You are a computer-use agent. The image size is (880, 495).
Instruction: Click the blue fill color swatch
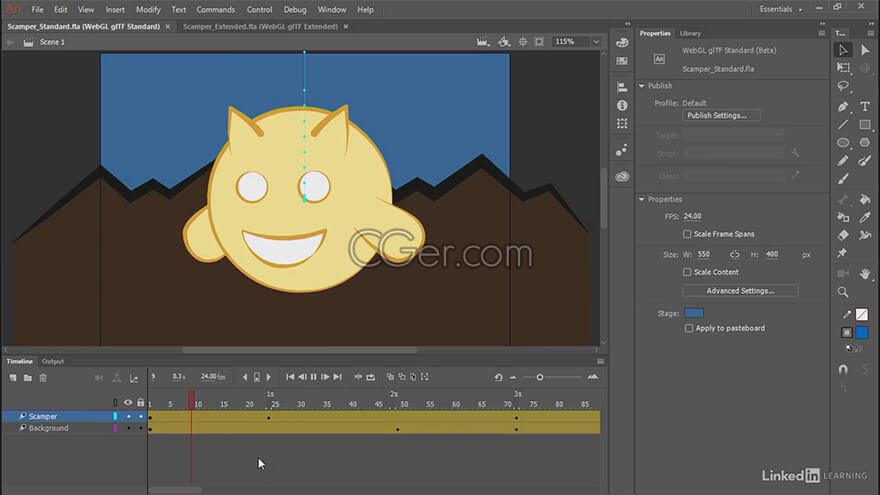tap(862, 333)
